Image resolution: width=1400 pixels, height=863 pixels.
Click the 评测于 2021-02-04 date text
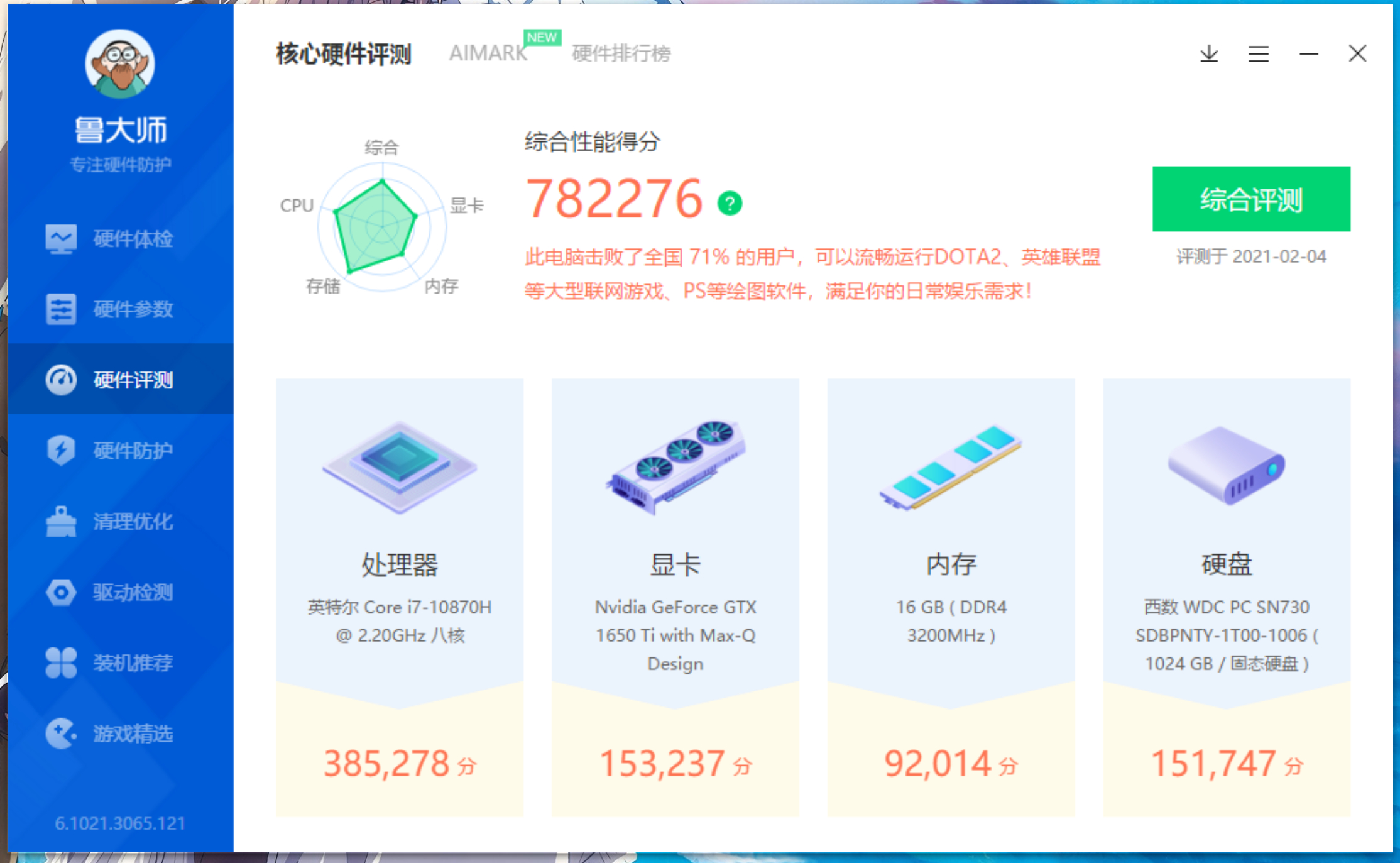click(x=1251, y=256)
